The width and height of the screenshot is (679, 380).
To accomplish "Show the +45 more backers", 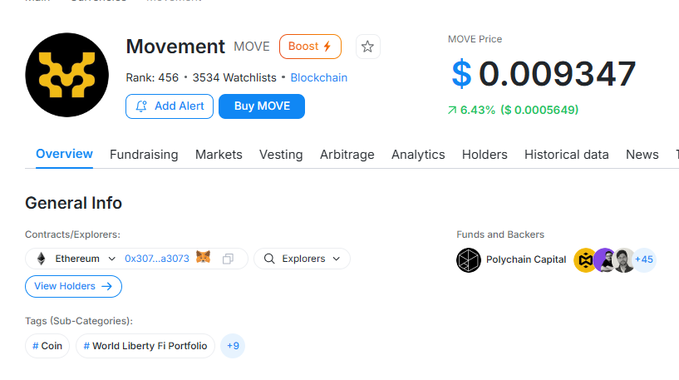I will click(x=644, y=260).
